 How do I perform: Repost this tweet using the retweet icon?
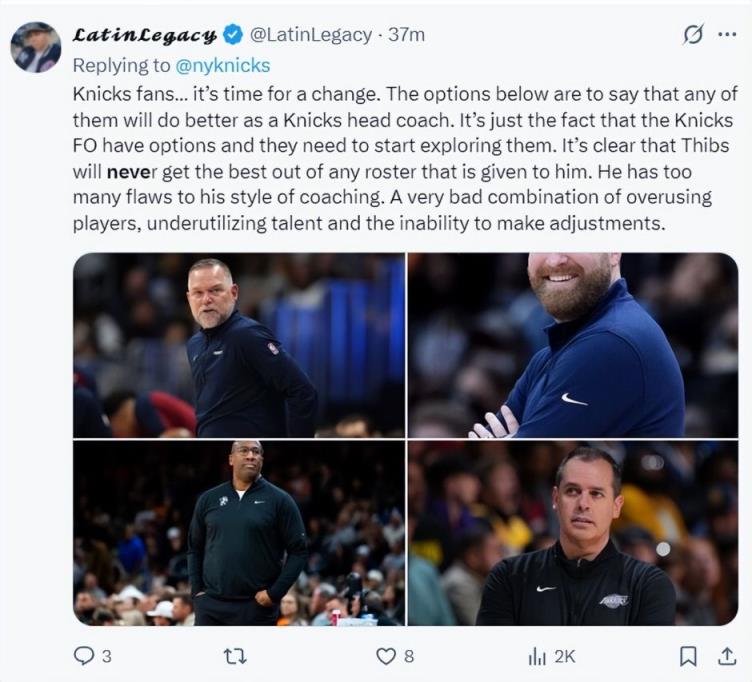(x=235, y=656)
